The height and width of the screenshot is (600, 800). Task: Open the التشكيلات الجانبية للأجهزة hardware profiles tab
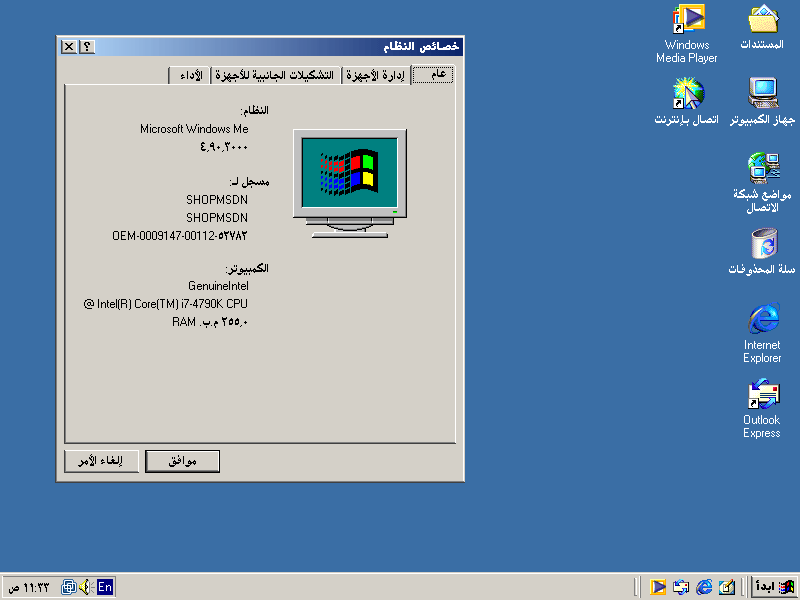[275, 76]
